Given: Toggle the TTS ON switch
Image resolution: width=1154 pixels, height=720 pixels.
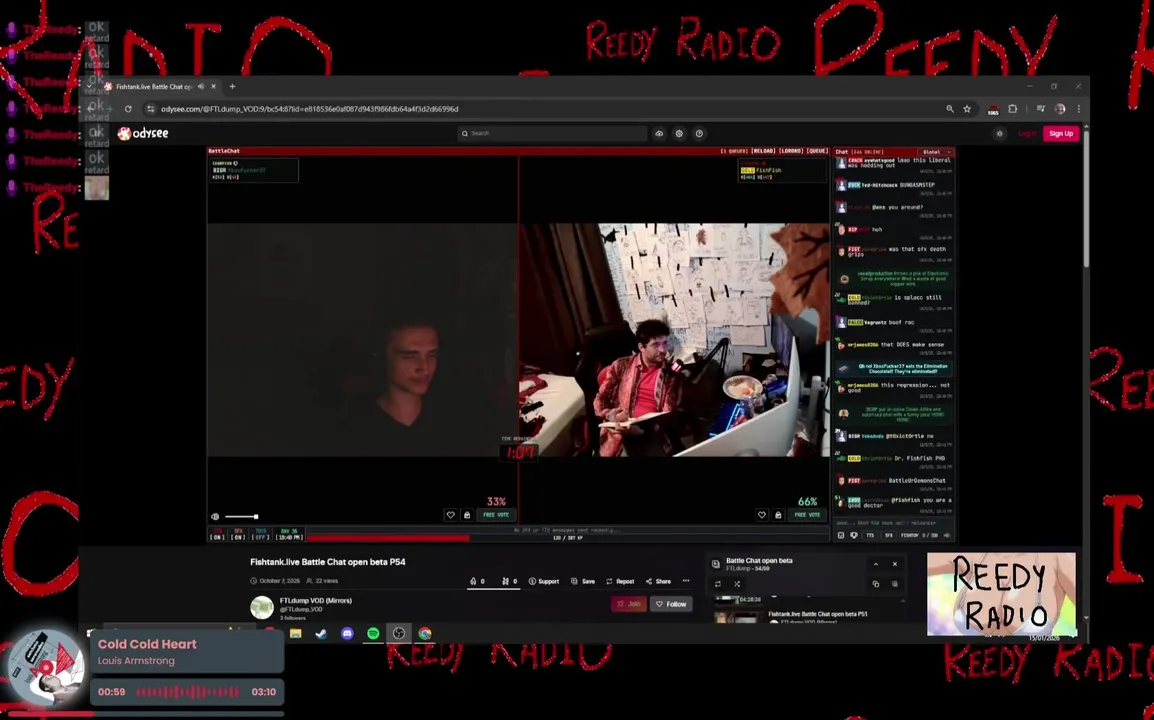Looking at the screenshot, I should [x=217, y=534].
